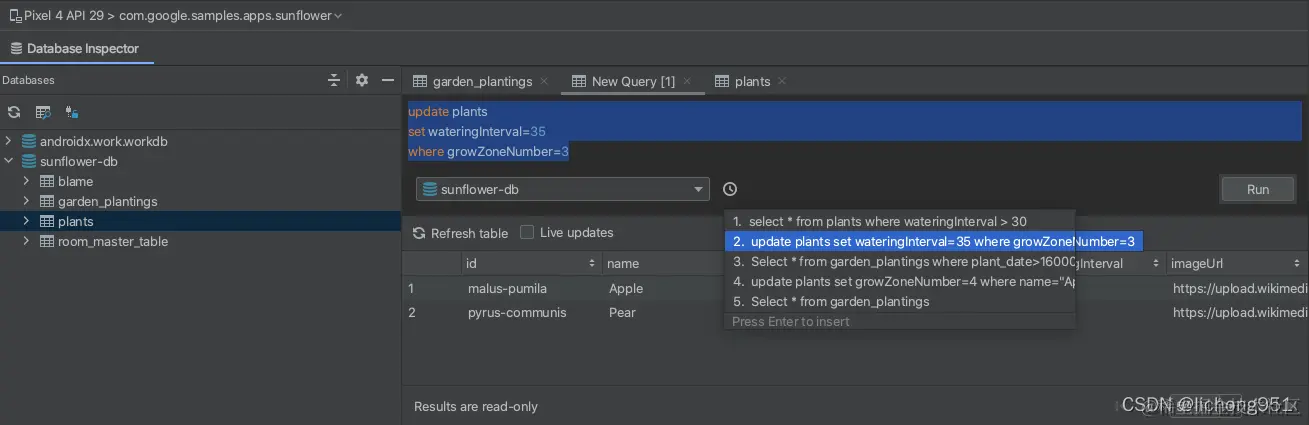Select the garden_plantings table in tree
The width and height of the screenshot is (1309, 425).
(108, 201)
